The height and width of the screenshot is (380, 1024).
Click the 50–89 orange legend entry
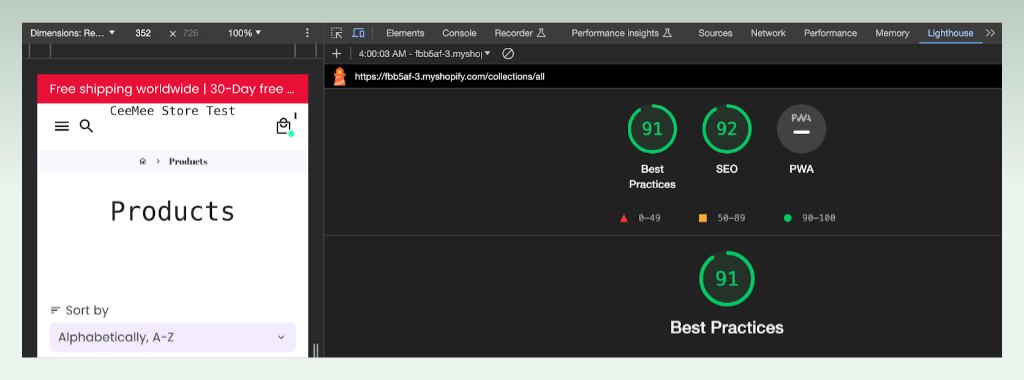[722, 218]
